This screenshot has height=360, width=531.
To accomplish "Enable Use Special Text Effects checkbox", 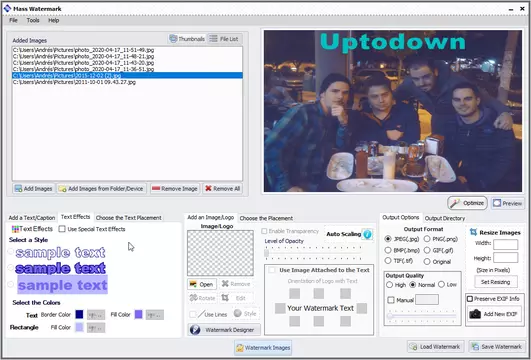I will pos(62,229).
